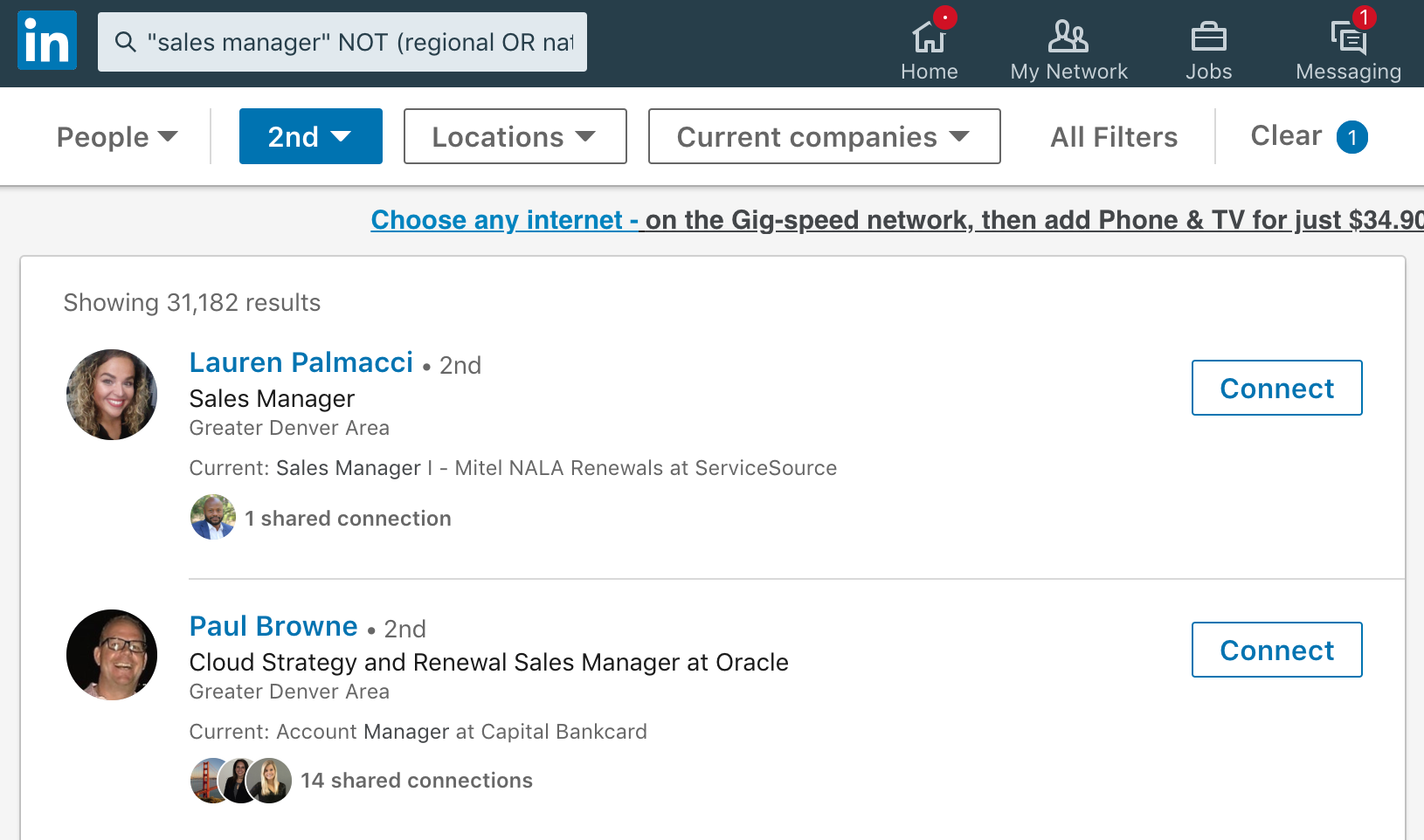
Task: Expand the People dropdown
Action: click(117, 137)
